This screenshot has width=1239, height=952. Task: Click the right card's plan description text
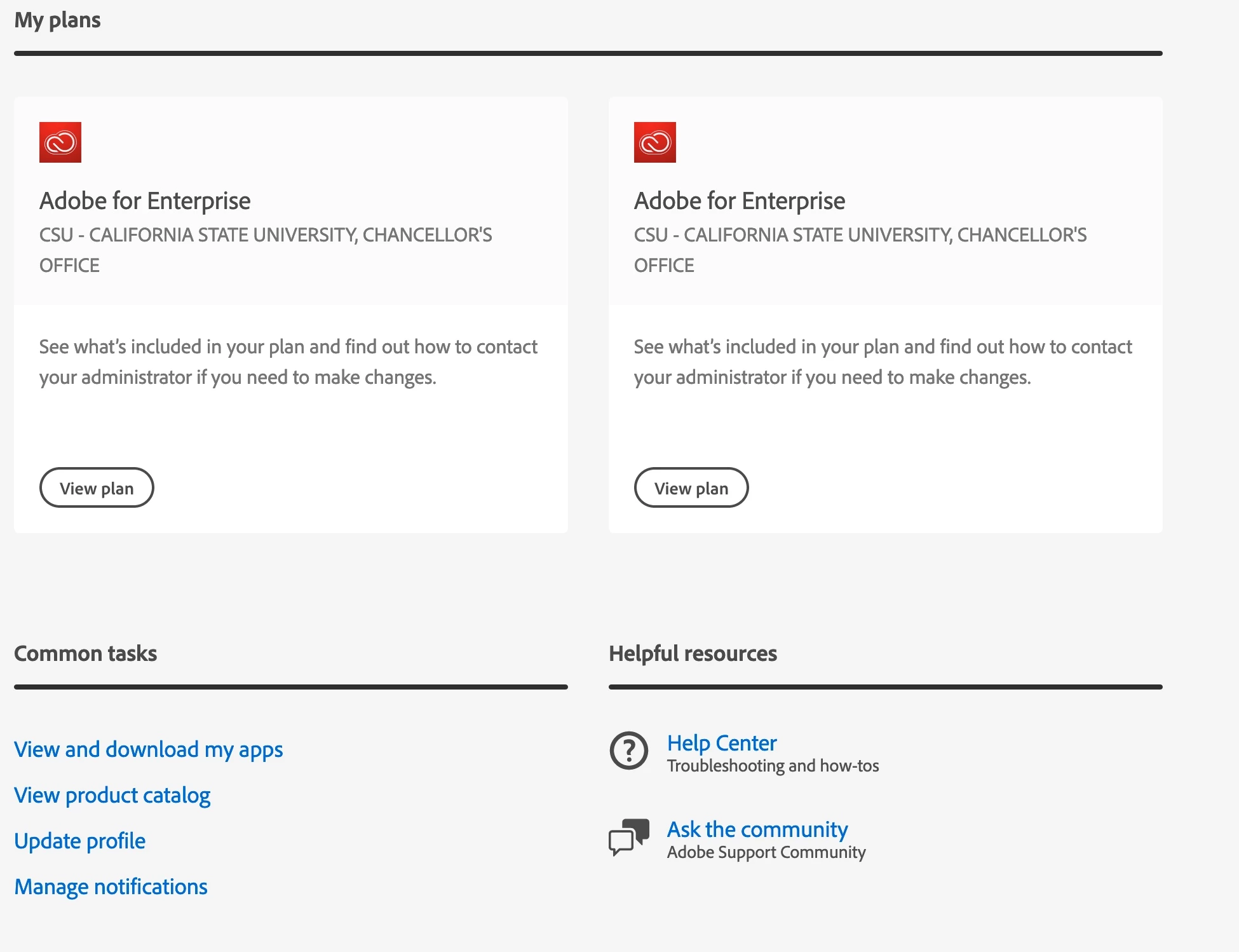[x=883, y=362]
